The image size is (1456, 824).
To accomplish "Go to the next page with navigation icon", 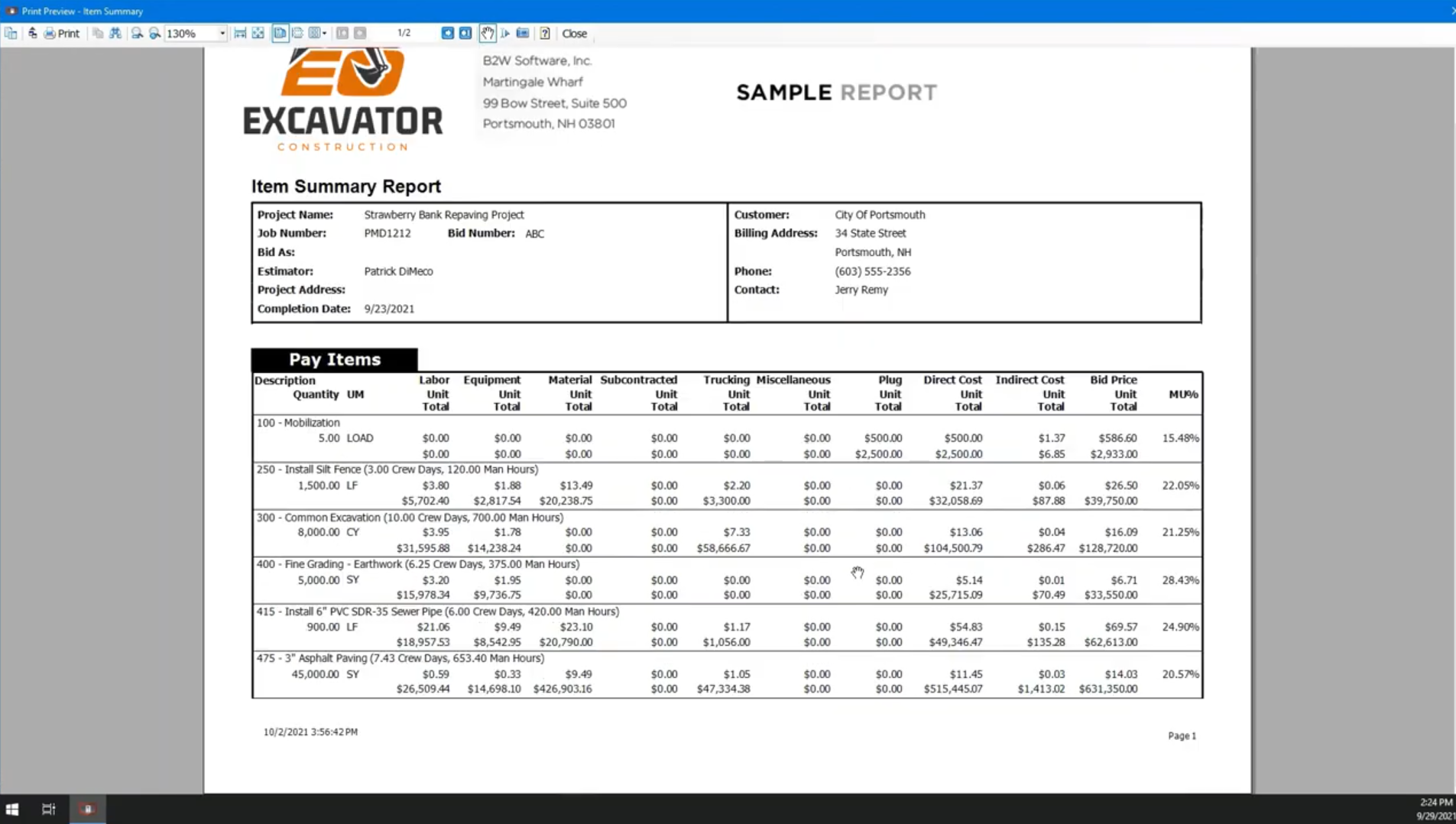I will [x=448, y=33].
